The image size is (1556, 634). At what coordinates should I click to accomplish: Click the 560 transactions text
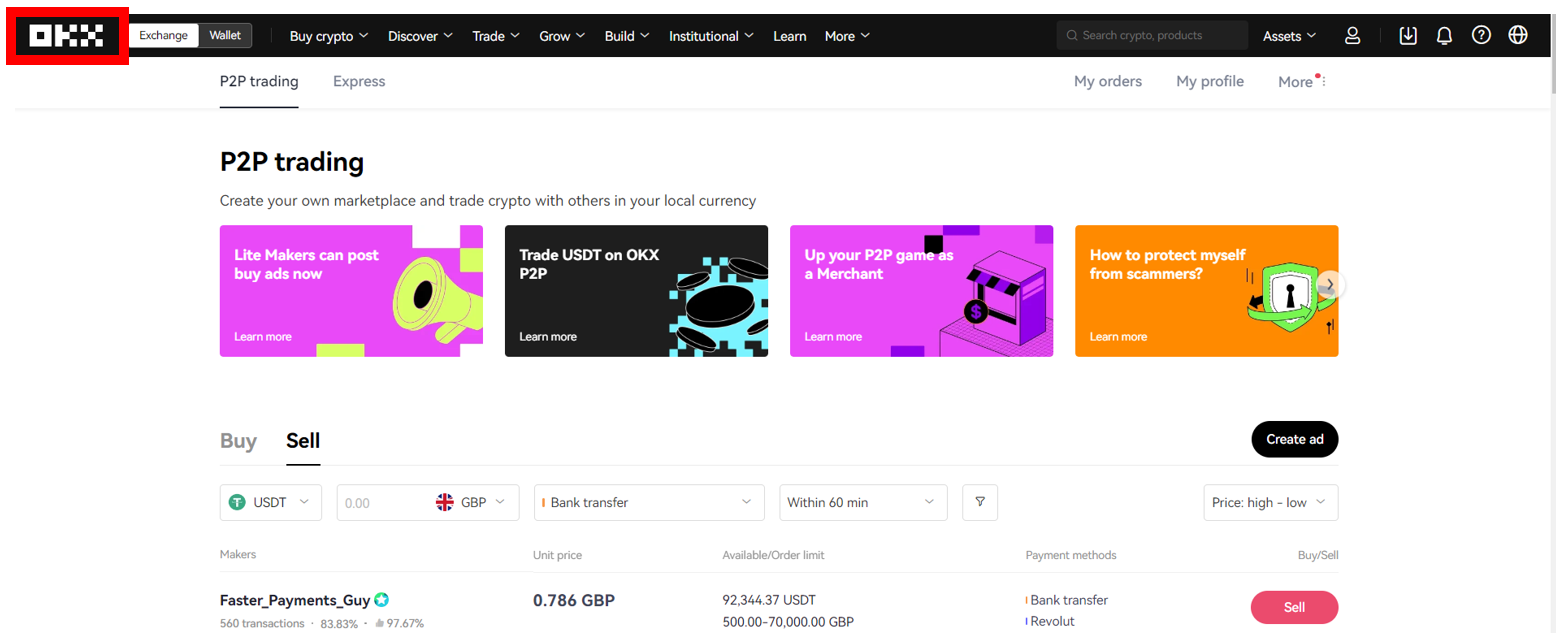pos(262,623)
